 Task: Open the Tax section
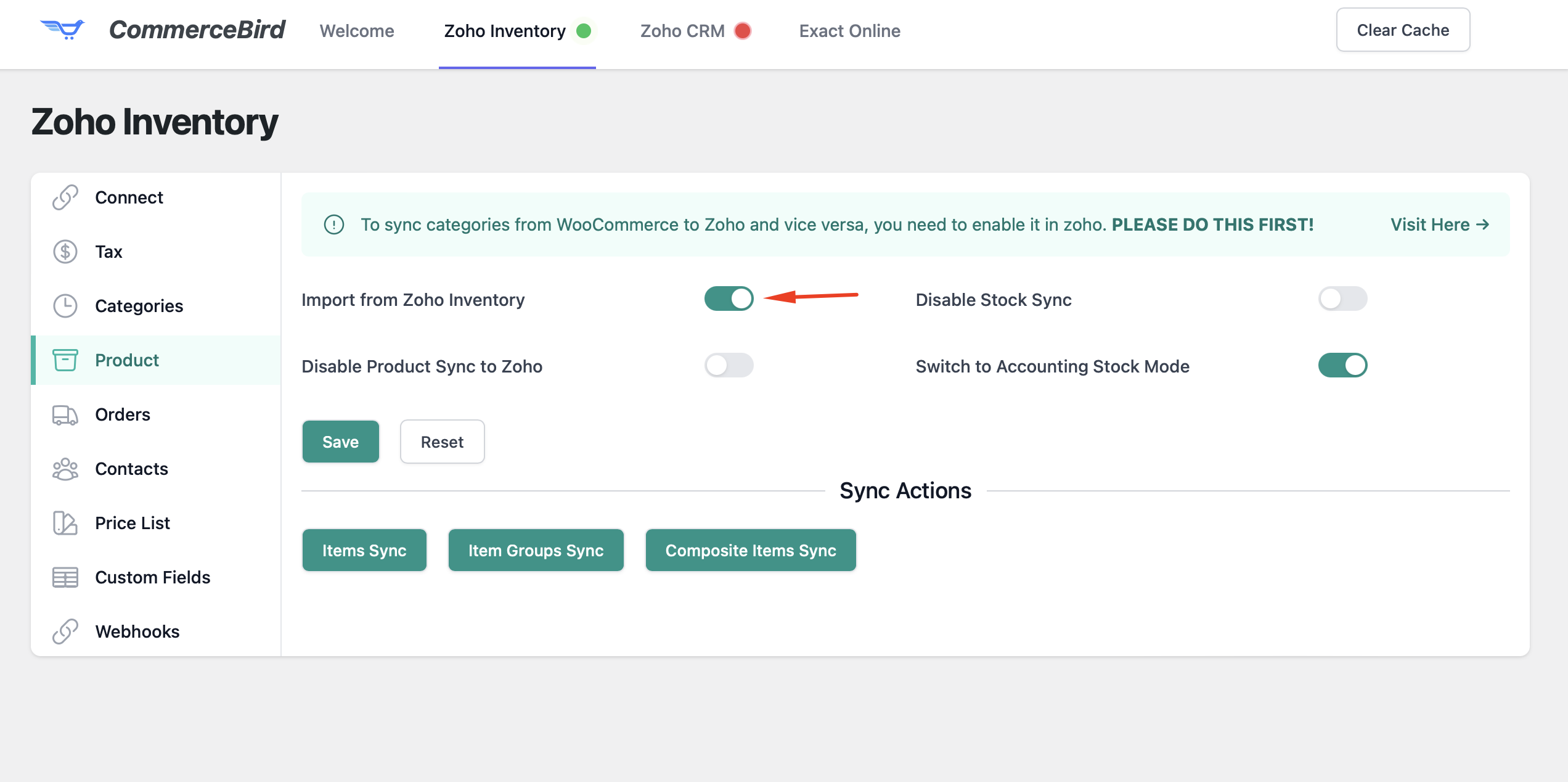click(156, 252)
